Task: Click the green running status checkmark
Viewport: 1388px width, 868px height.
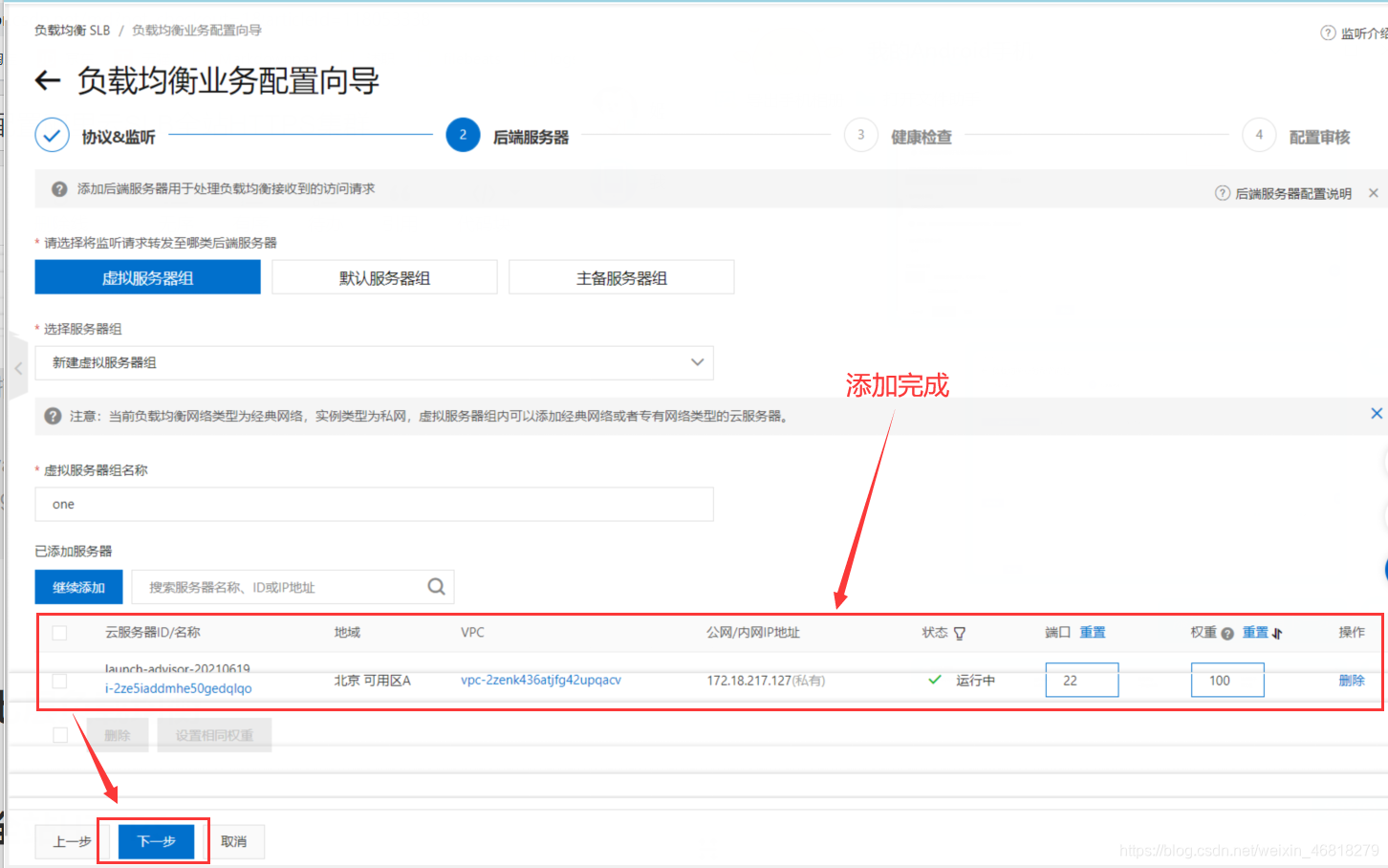Action: coord(935,680)
